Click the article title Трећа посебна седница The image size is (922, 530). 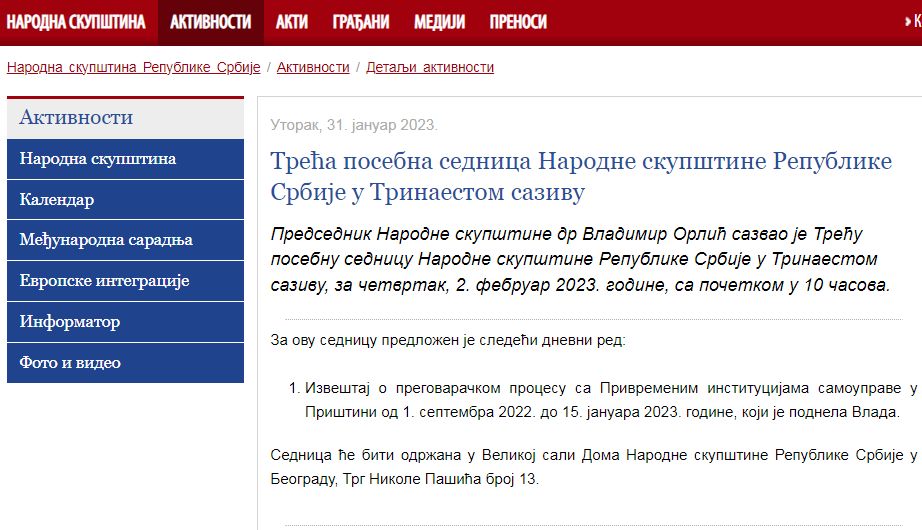pyautogui.click(x=581, y=176)
